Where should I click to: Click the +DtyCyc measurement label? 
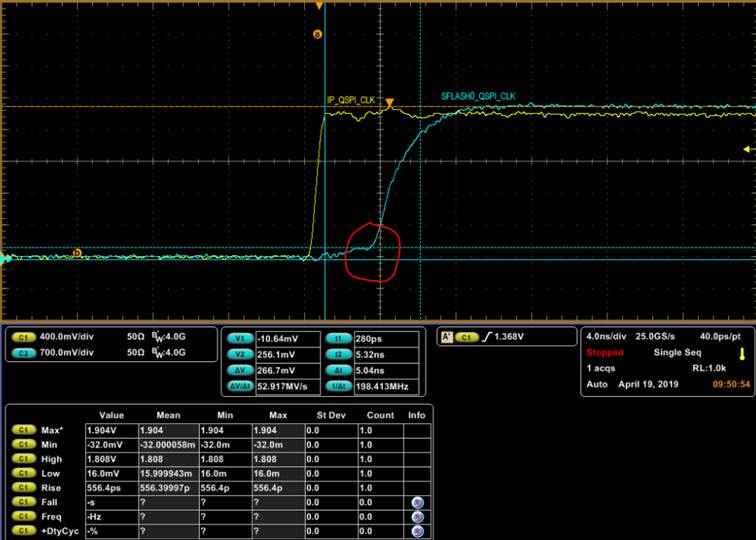tap(60, 531)
